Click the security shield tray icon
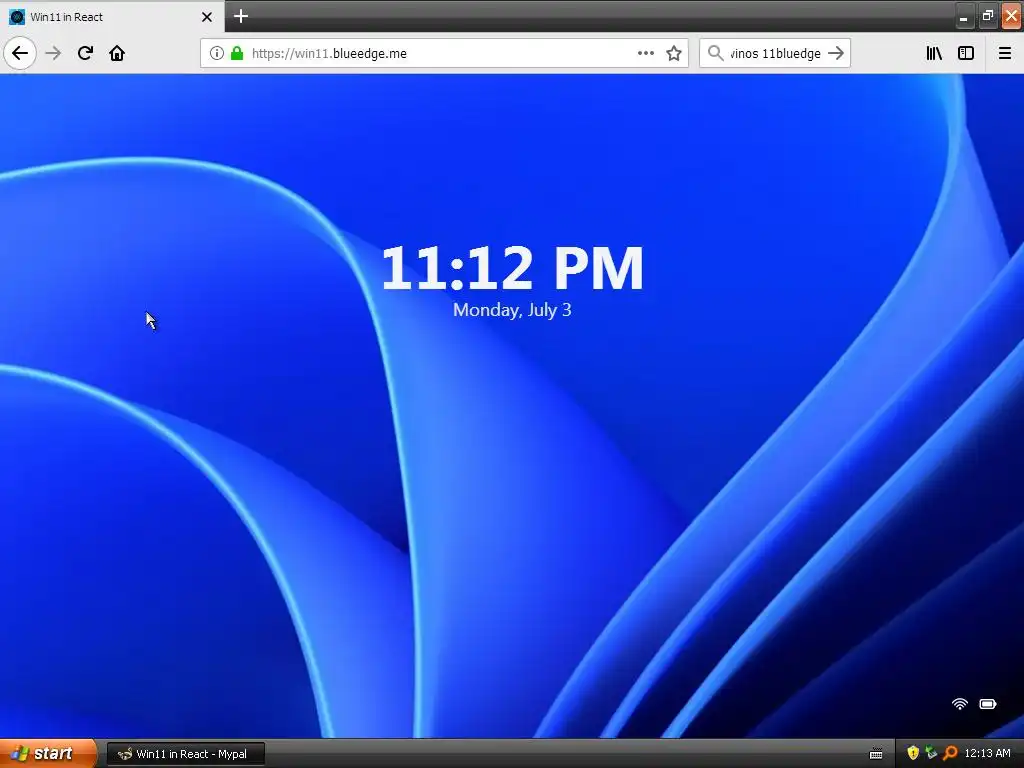 click(x=913, y=753)
